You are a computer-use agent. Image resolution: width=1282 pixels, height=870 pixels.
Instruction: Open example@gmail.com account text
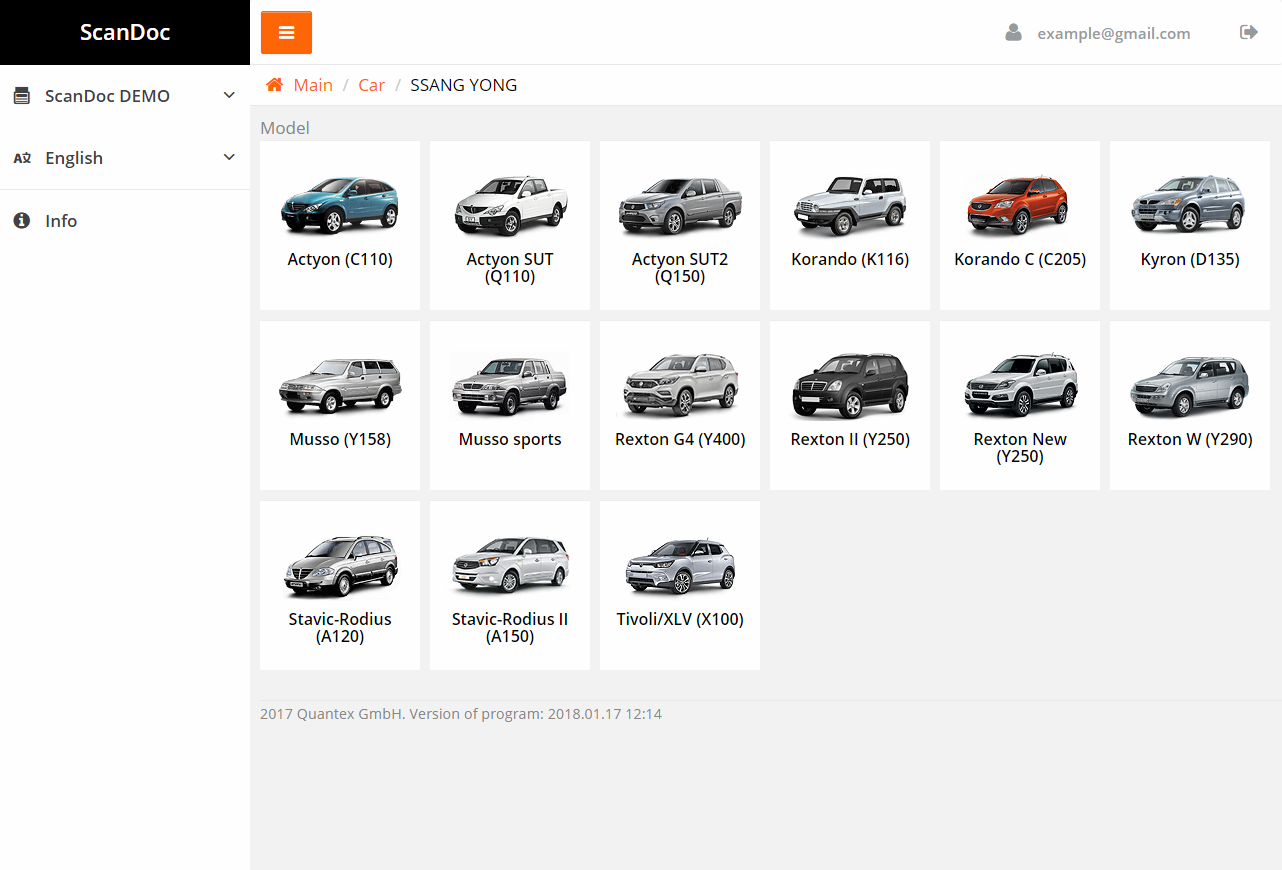1113,33
